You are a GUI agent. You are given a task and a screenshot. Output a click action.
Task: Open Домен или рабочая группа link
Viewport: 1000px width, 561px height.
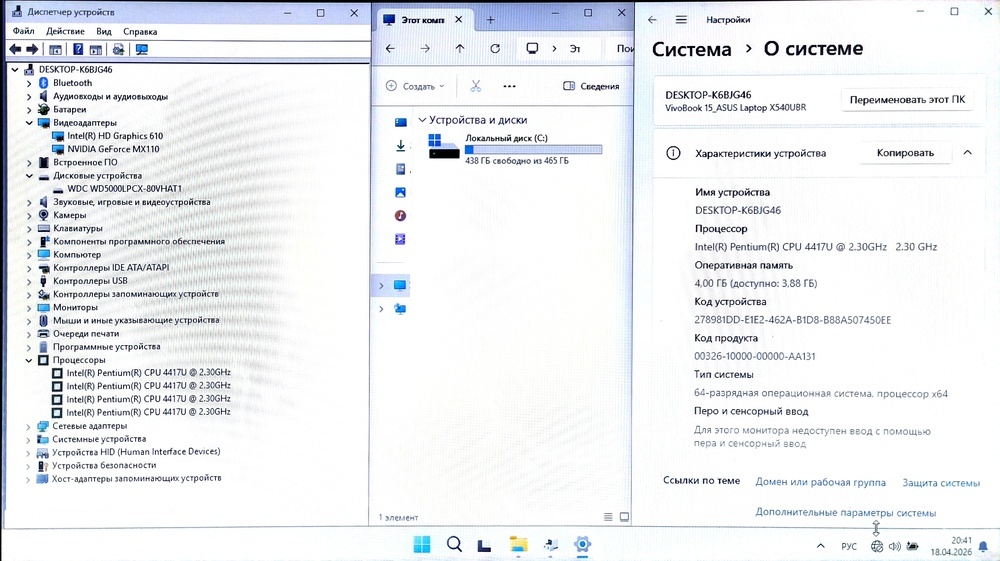click(820, 482)
